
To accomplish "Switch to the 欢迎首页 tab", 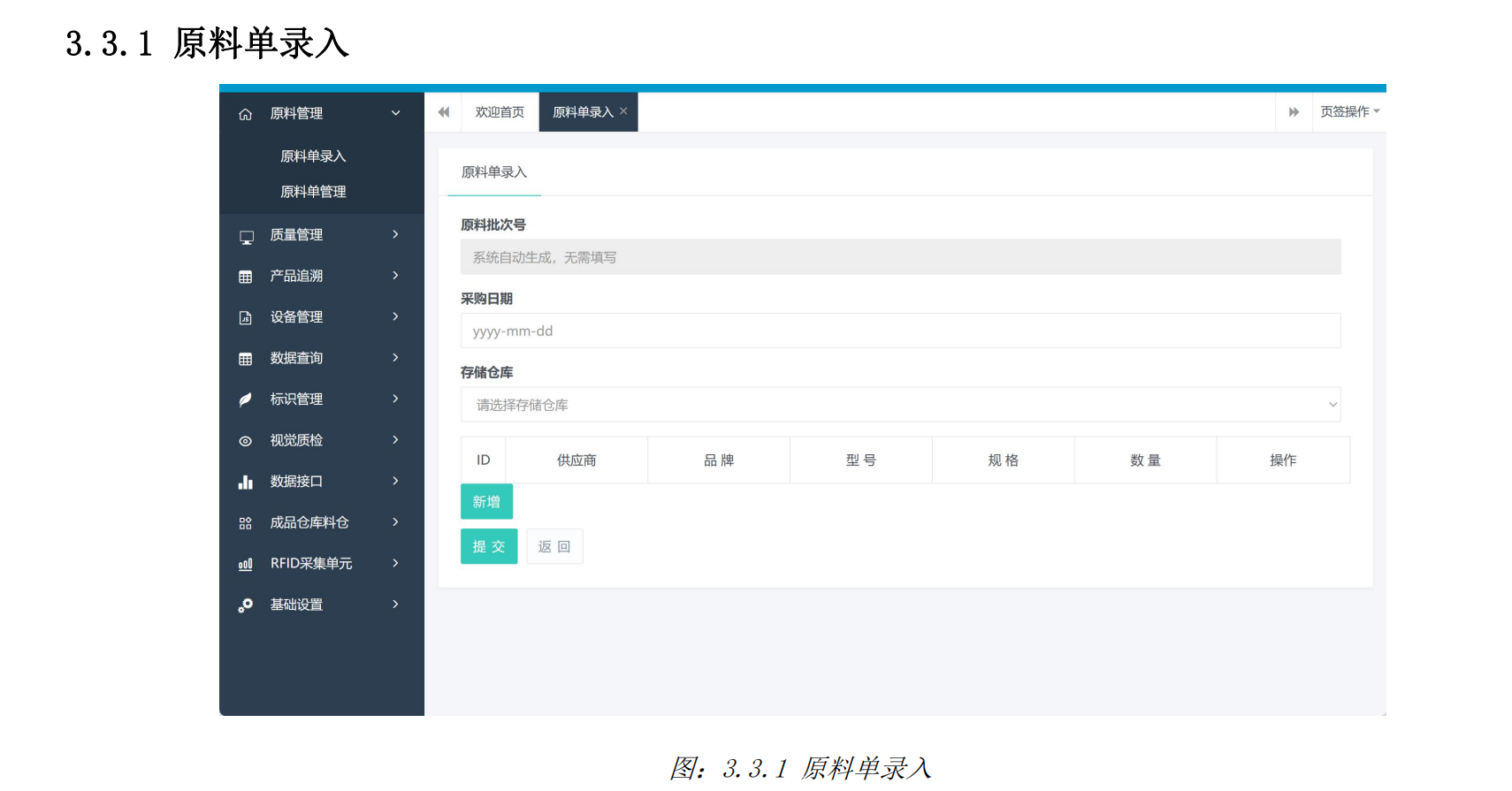I will pyautogui.click(x=500, y=112).
